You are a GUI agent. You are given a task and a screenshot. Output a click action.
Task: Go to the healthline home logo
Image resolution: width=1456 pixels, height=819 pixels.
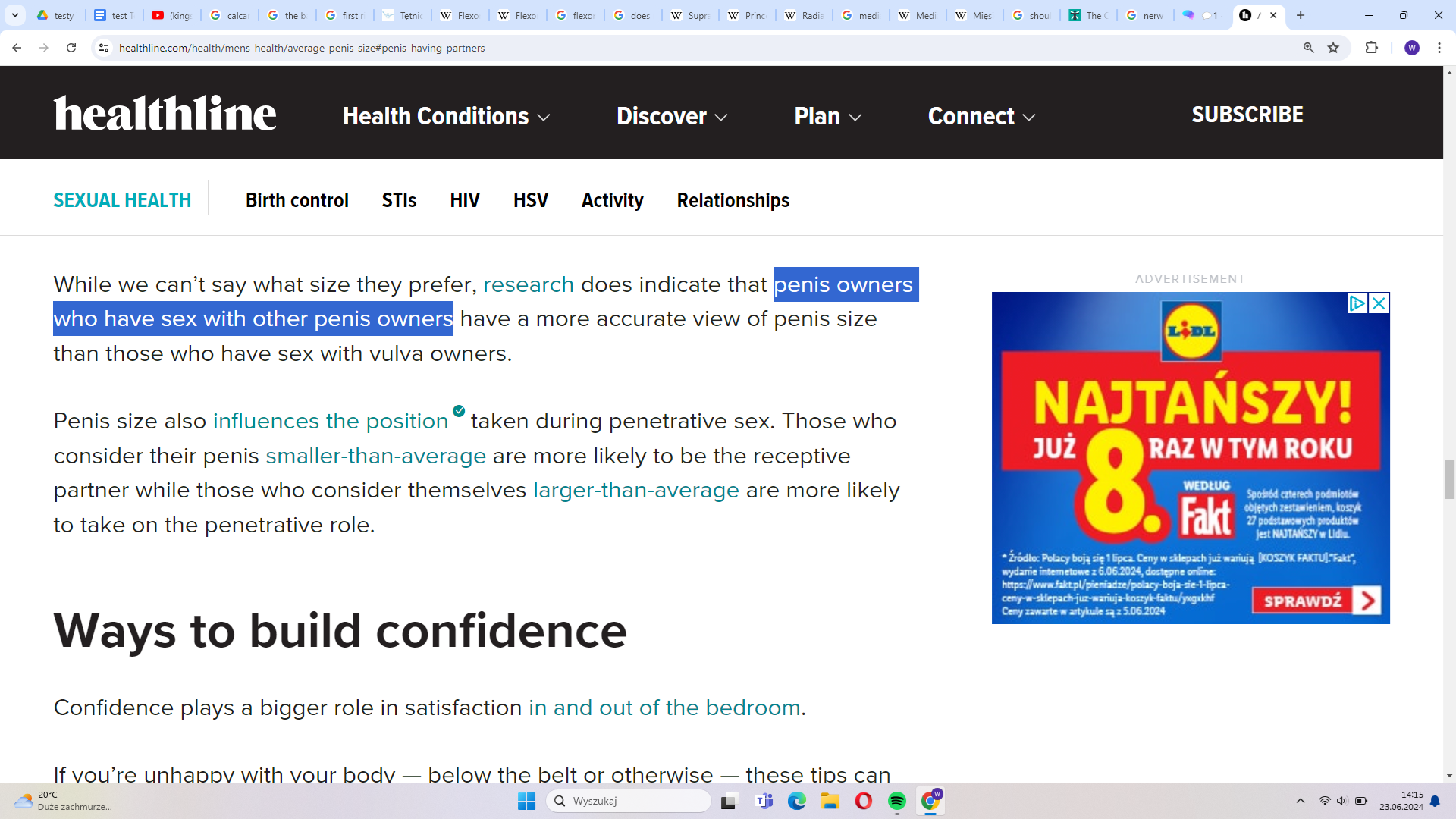pyautogui.click(x=165, y=113)
